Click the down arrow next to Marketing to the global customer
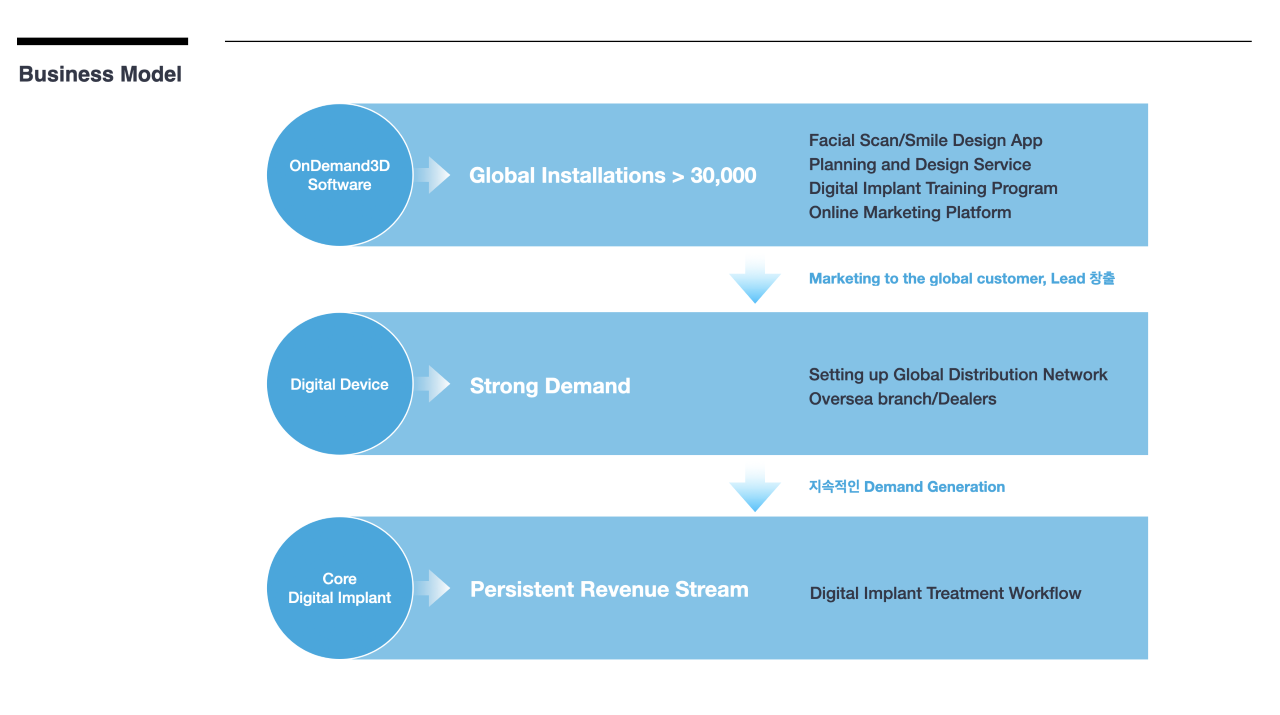The image size is (1280, 715). pyautogui.click(x=755, y=279)
